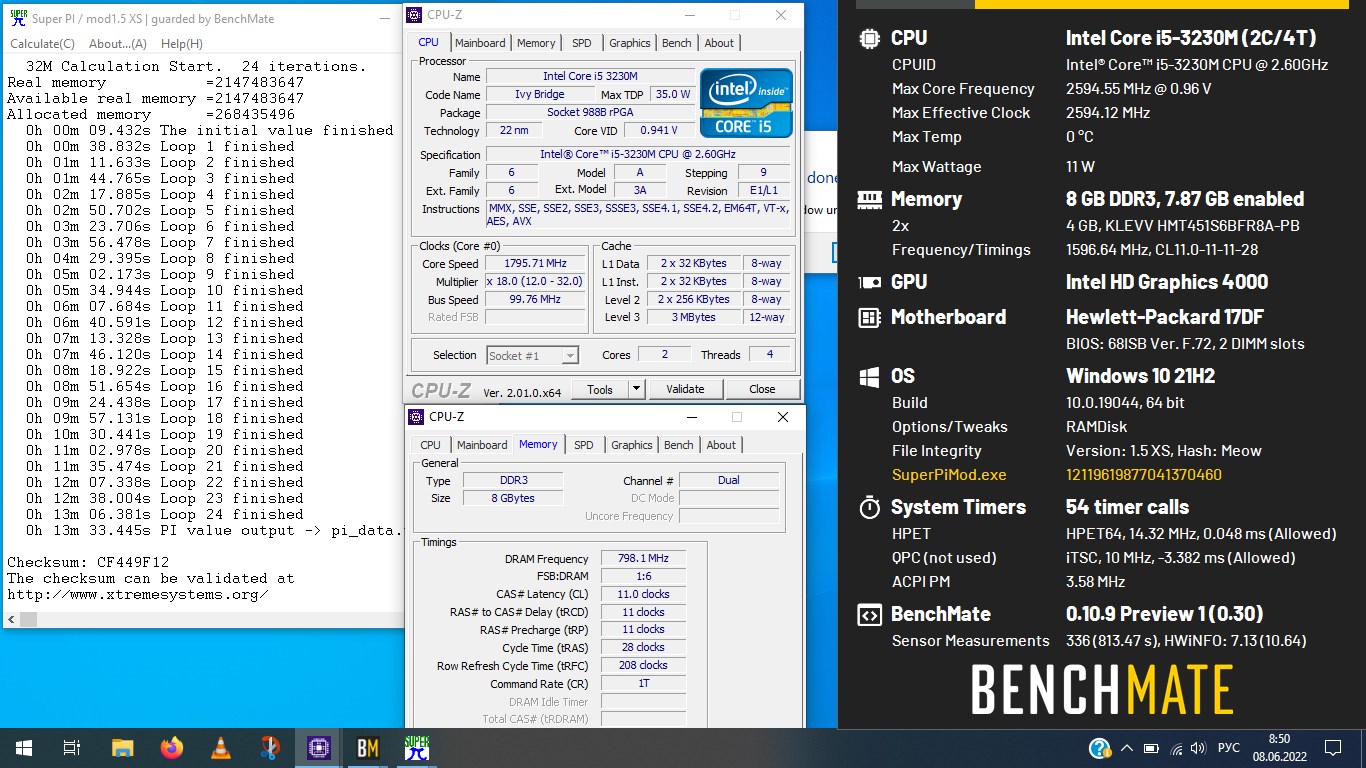Open the blue help icon in the system tray
This screenshot has height=768, width=1366.
point(1099,747)
